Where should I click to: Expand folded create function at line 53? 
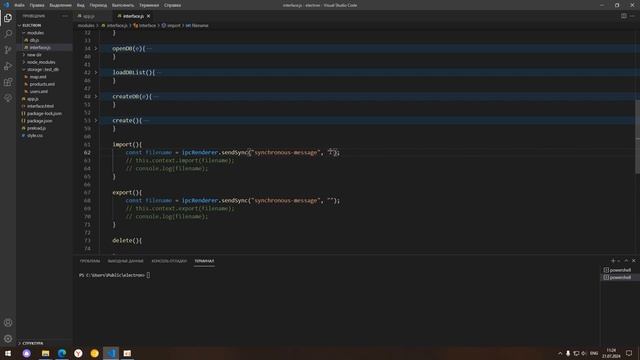point(96,121)
